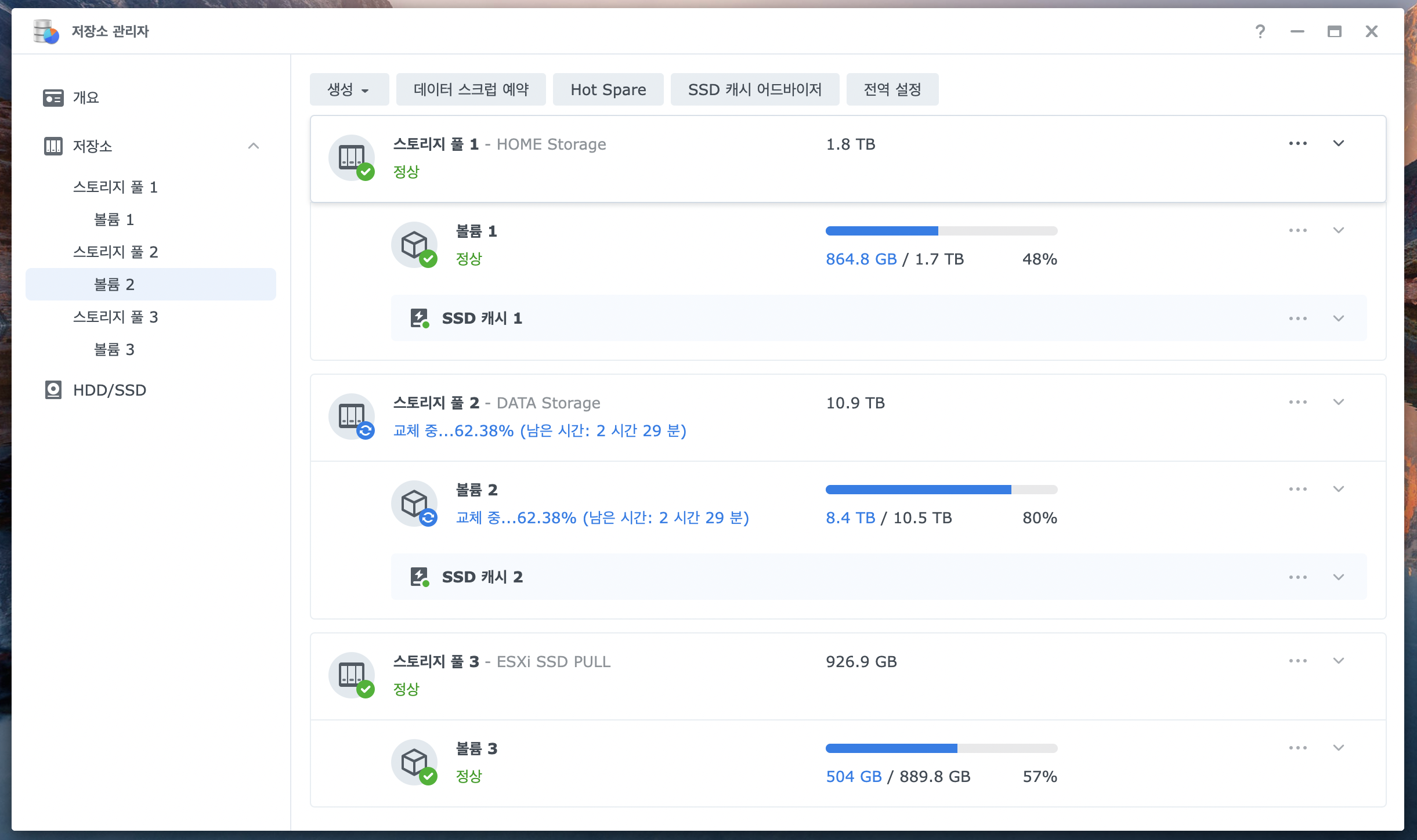Open more options for 볼륨 3
Viewport: 1417px width, 840px height.
point(1297,748)
